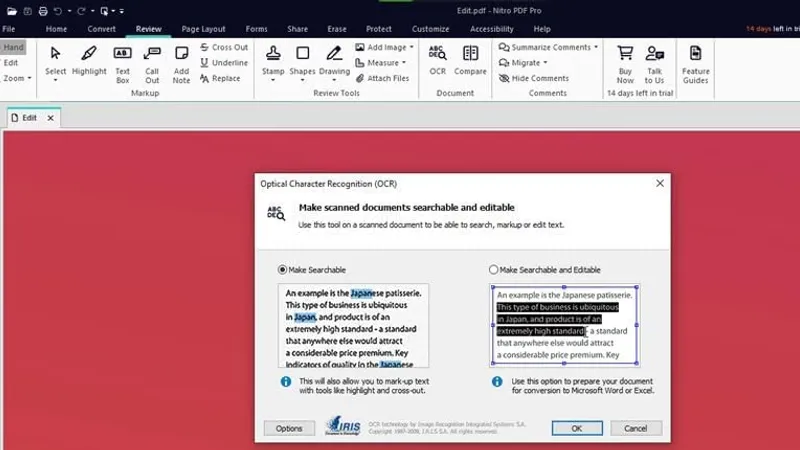Open the Undo history dropdown arrow

(69, 11)
